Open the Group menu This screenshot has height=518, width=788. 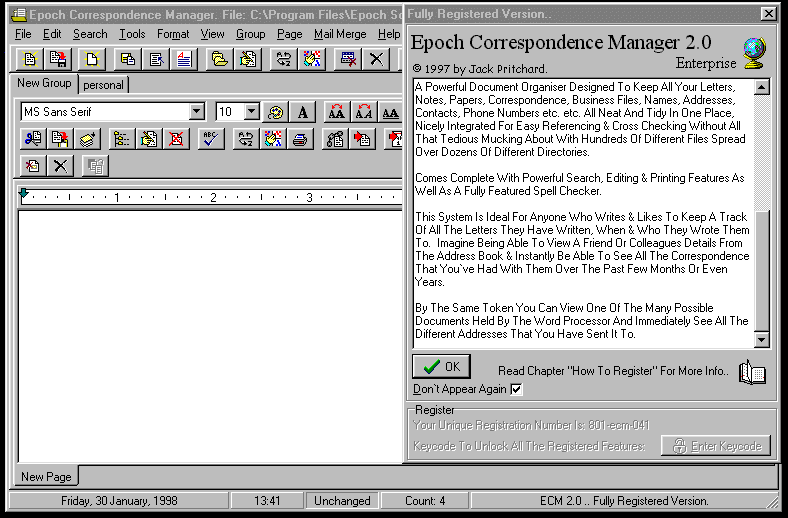pyautogui.click(x=250, y=34)
